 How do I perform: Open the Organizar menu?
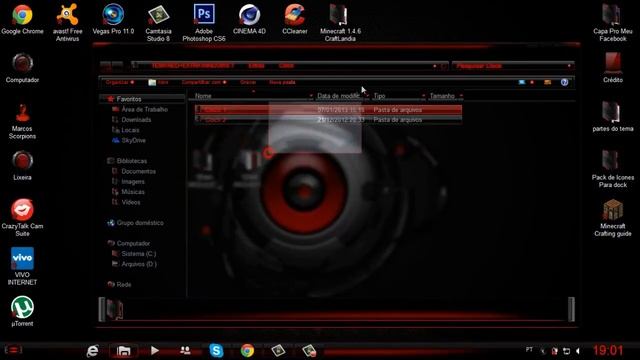120,82
